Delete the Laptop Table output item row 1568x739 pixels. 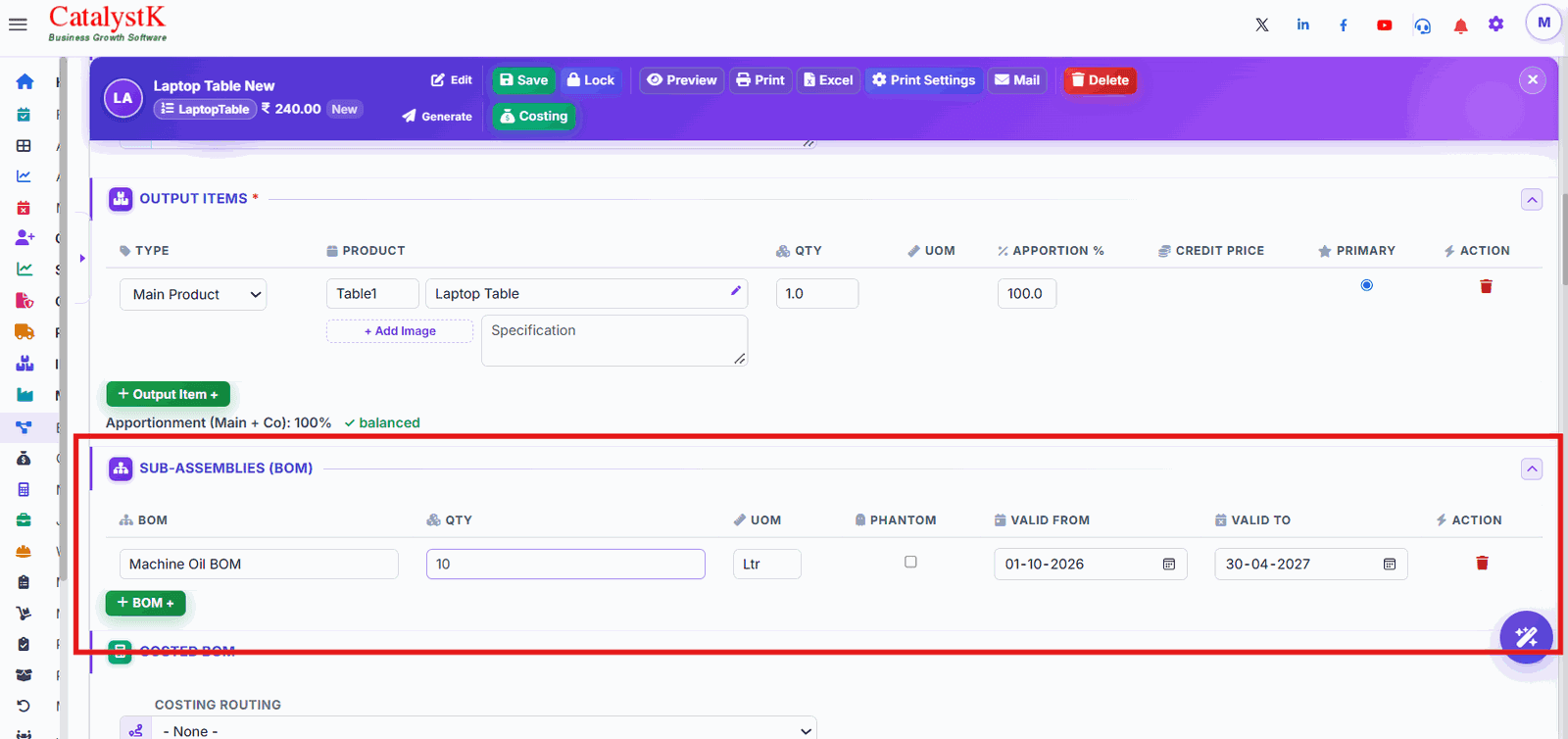pos(1486,286)
